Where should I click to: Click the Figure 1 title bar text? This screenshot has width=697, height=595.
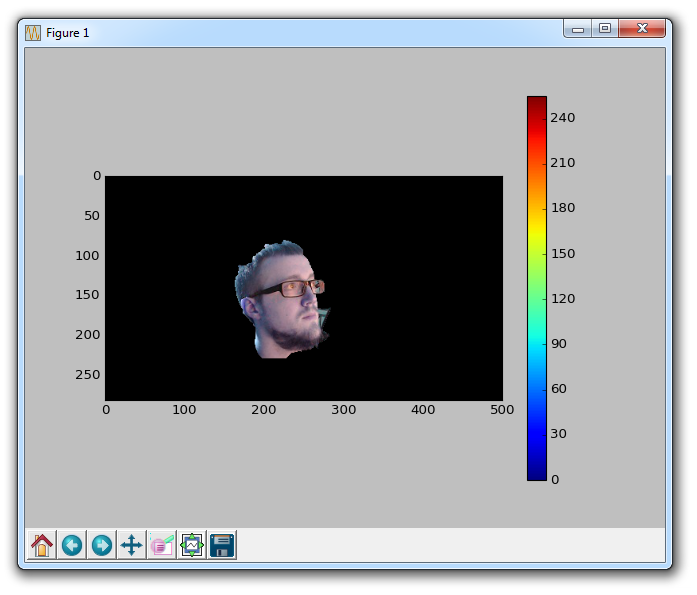coord(68,33)
